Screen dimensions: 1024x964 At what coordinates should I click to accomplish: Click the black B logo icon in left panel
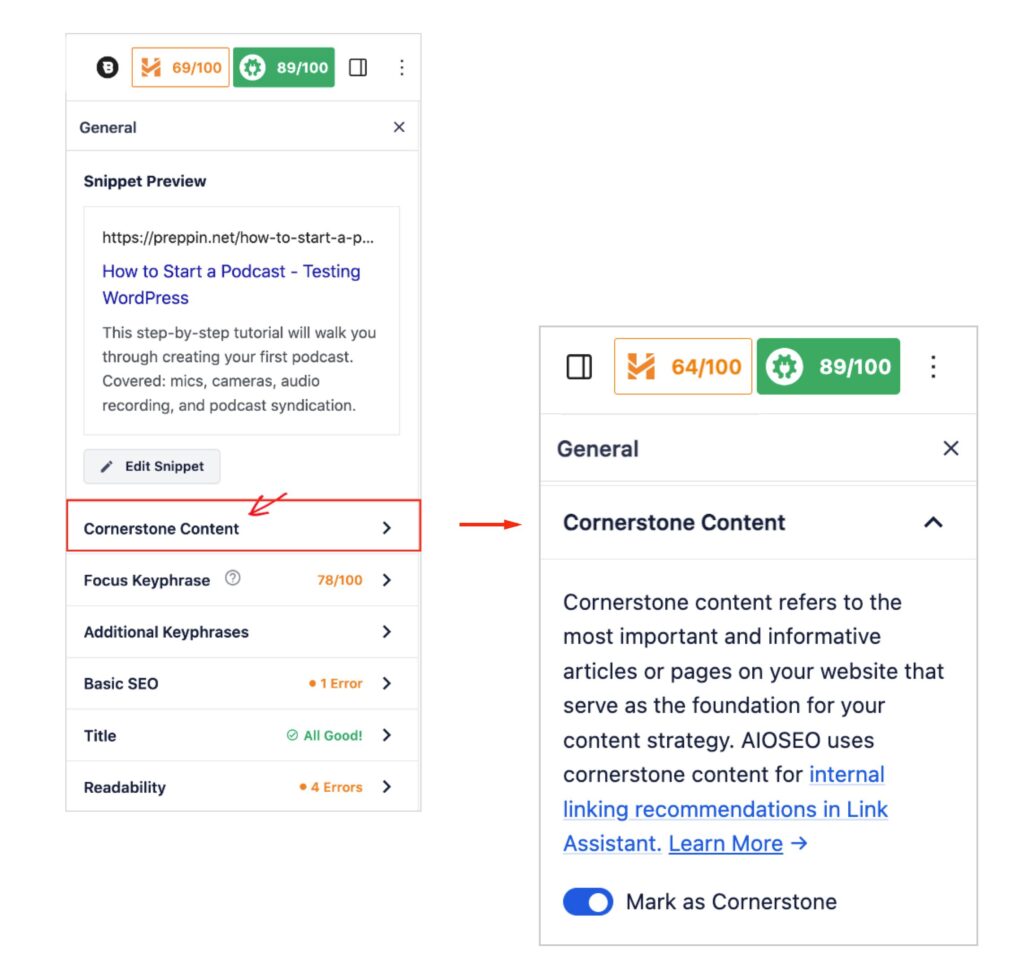tap(108, 67)
